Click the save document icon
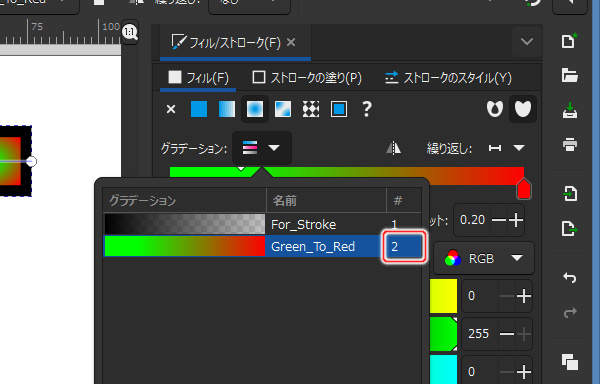The height and width of the screenshot is (384, 600). 569,110
